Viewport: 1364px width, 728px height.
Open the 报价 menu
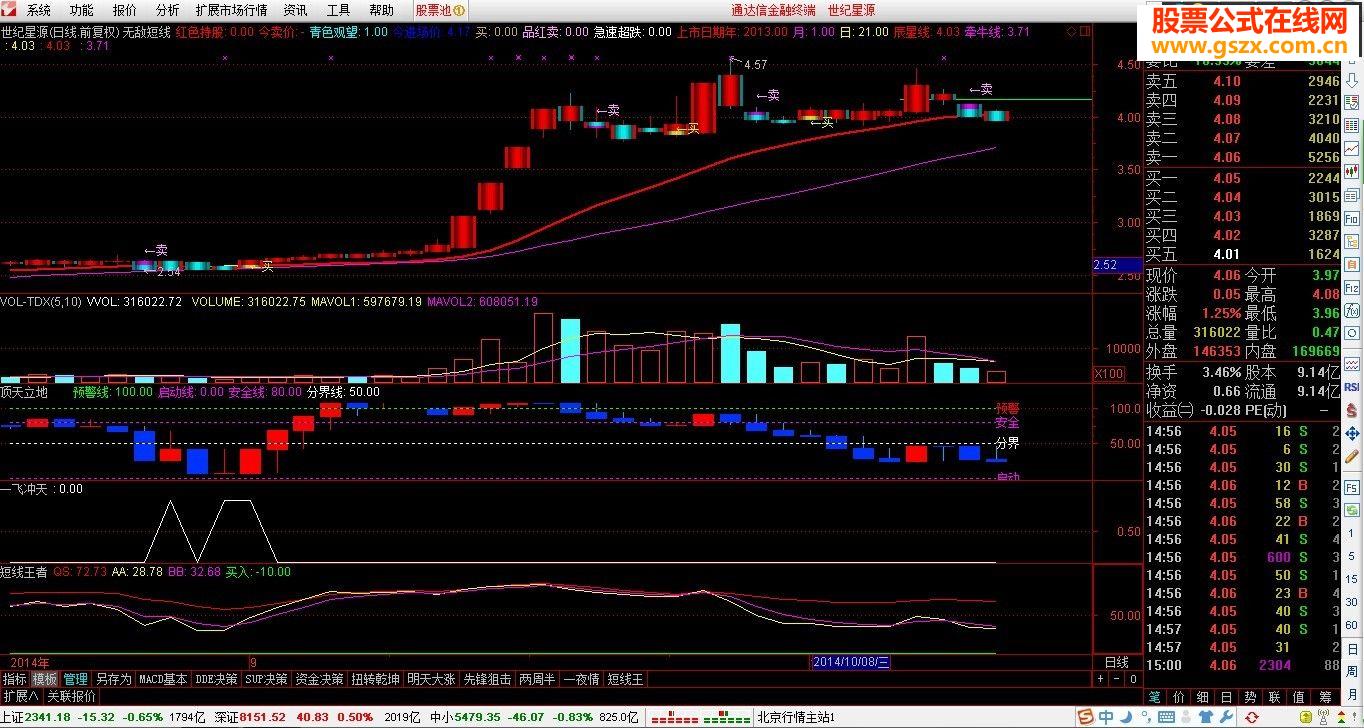pos(125,10)
